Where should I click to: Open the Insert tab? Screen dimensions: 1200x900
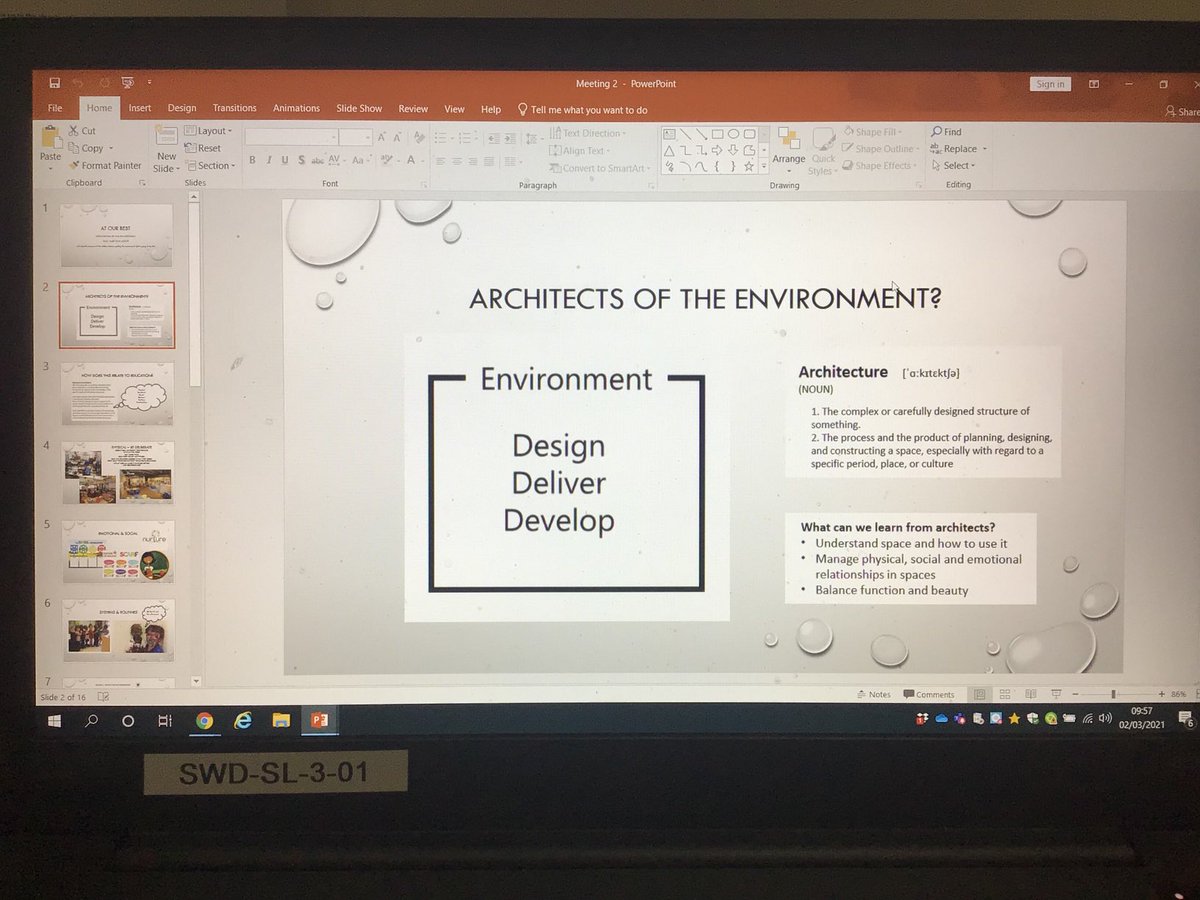click(140, 108)
